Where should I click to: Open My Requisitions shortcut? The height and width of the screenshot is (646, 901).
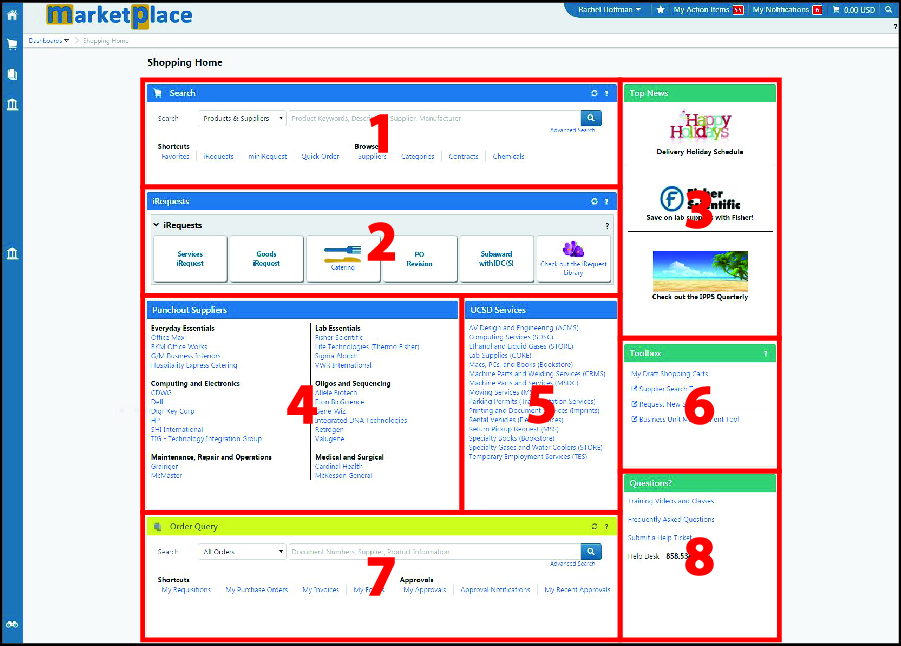[186, 590]
